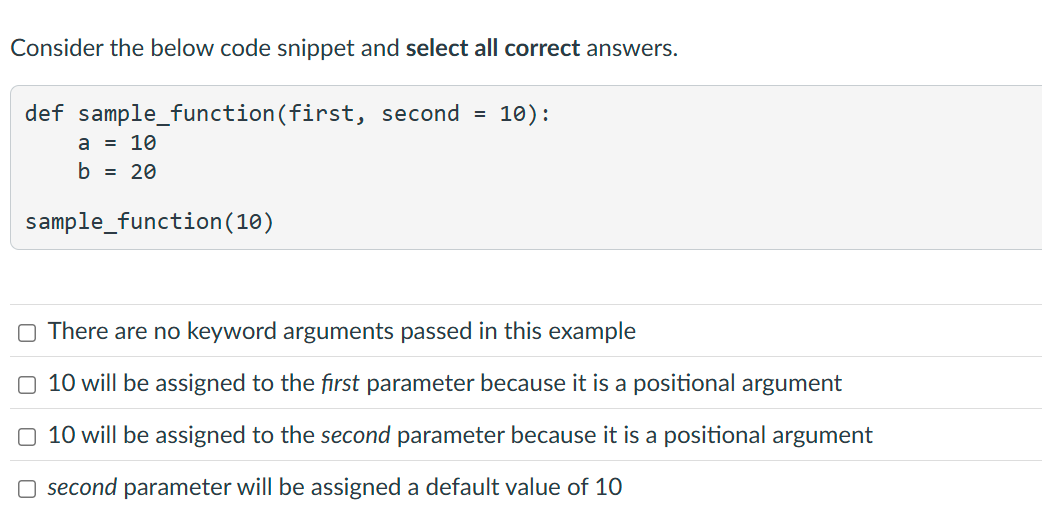1042x516 pixels.
Task: Click the bold "select all correct" text
Action: click(x=492, y=49)
